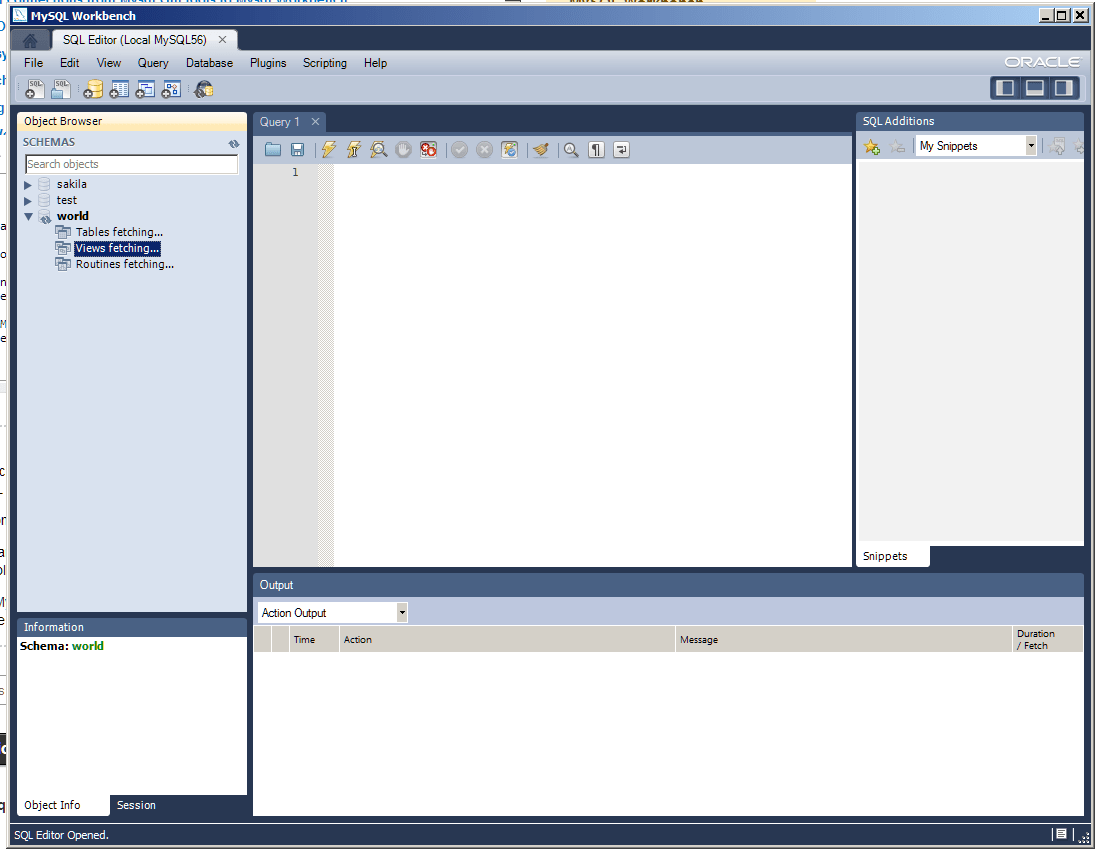Click the Search objects field
The height and width of the screenshot is (852, 1098).
(x=132, y=165)
